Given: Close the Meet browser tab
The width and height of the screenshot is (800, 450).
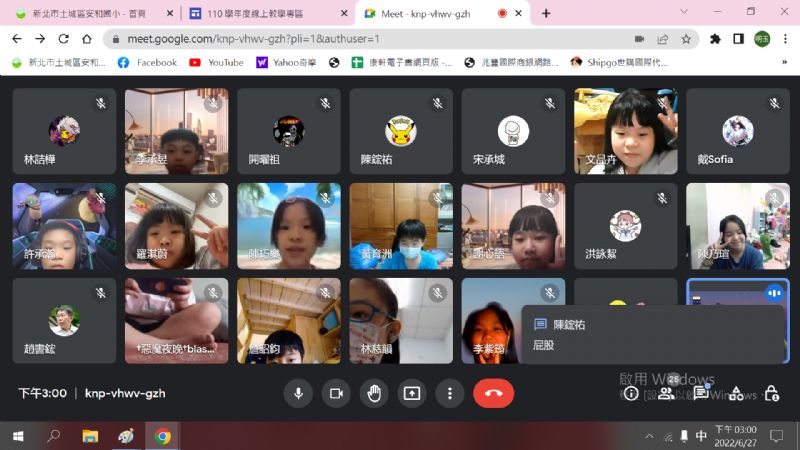Looking at the screenshot, I should [518, 13].
